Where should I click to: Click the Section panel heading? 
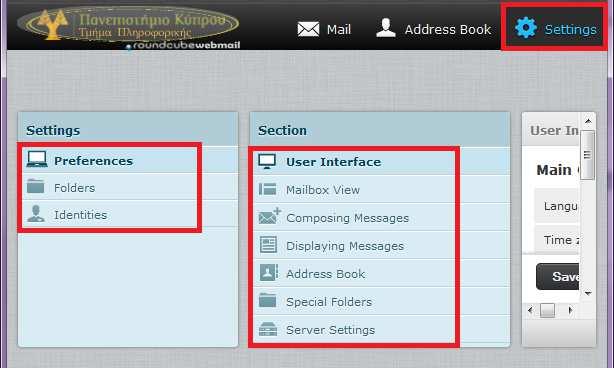(x=282, y=130)
